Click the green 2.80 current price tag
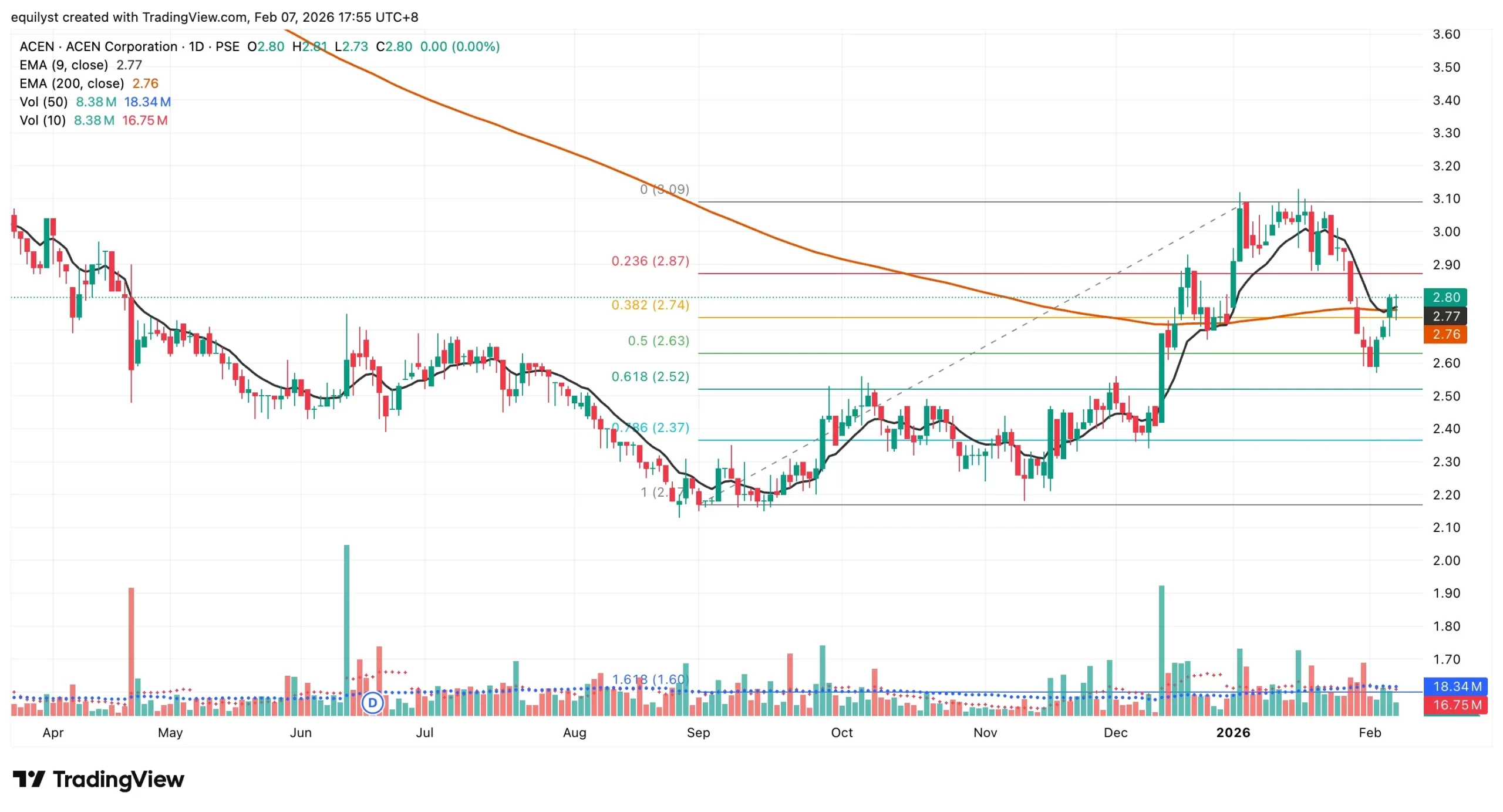 (x=1445, y=297)
